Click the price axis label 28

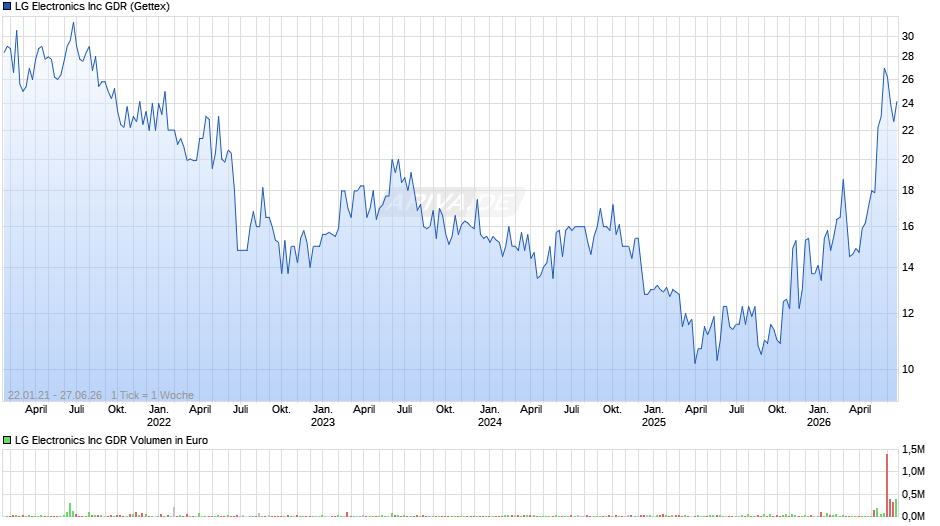pyautogui.click(x=908, y=56)
